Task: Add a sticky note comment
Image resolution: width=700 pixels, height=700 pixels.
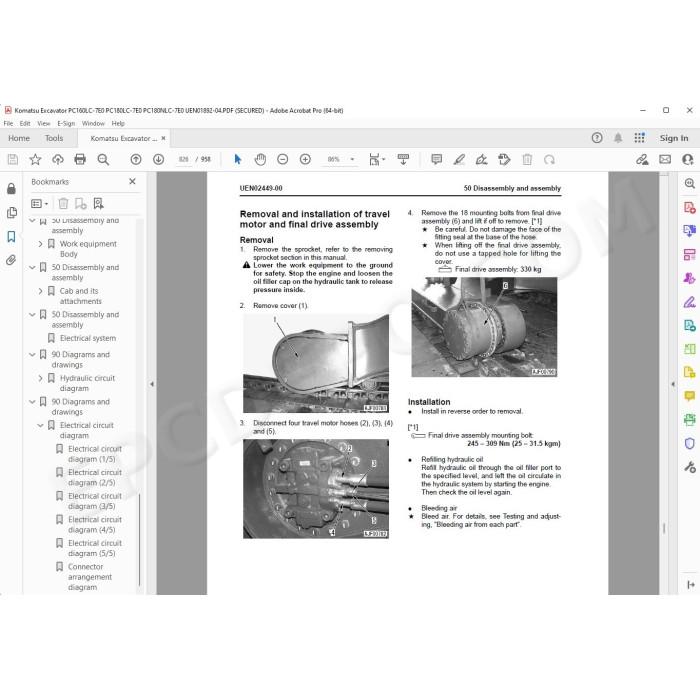Action: tap(437, 159)
